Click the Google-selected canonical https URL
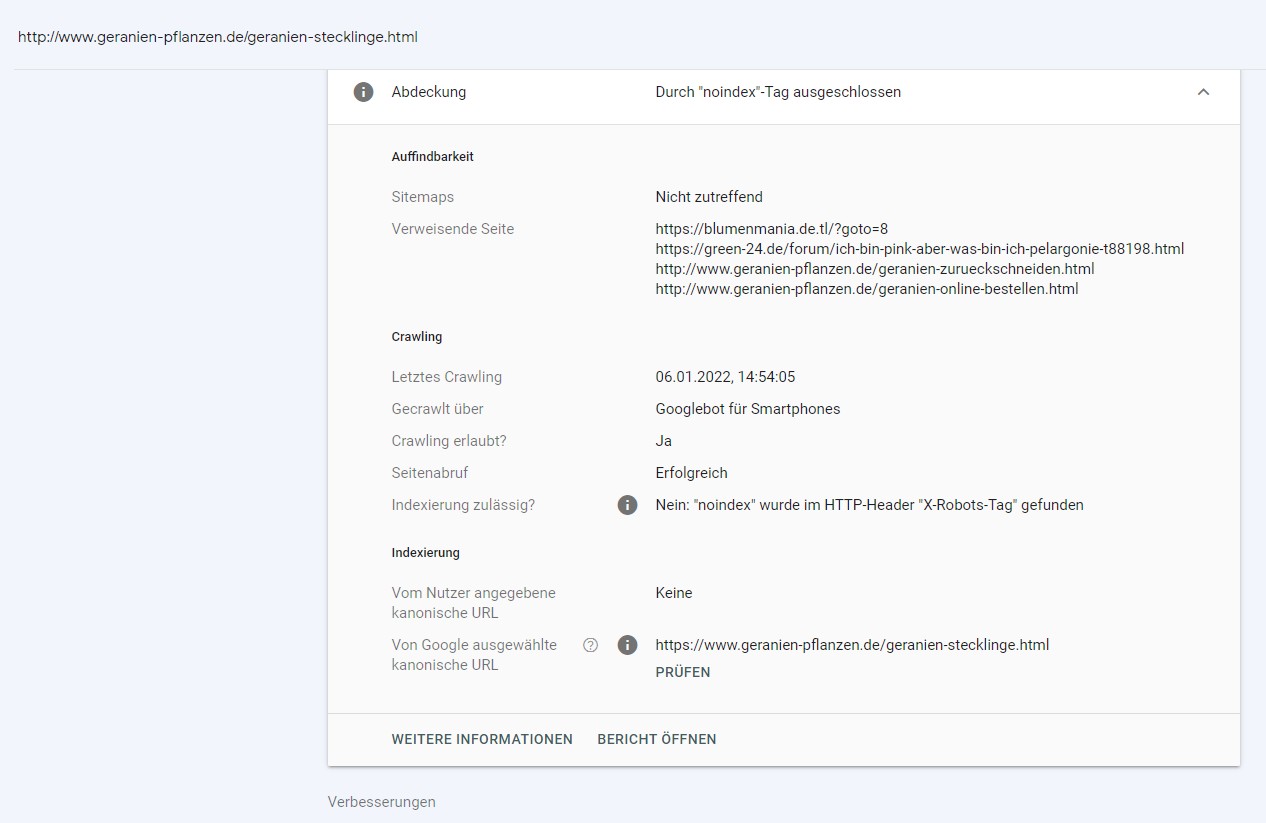Image resolution: width=1266 pixels, height=823 pixels. (852, 645)
